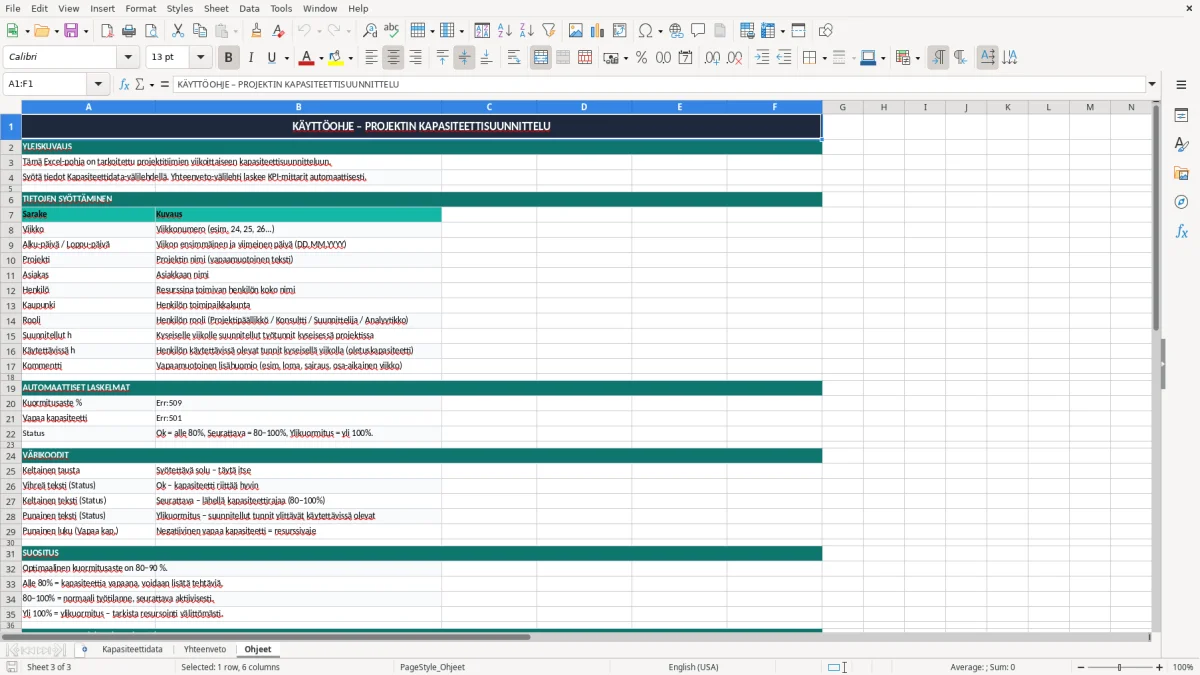Image resolution: width=1200 pixels, height=675 pixels.
Task: Insert Image icon
Action: (576, 31)
